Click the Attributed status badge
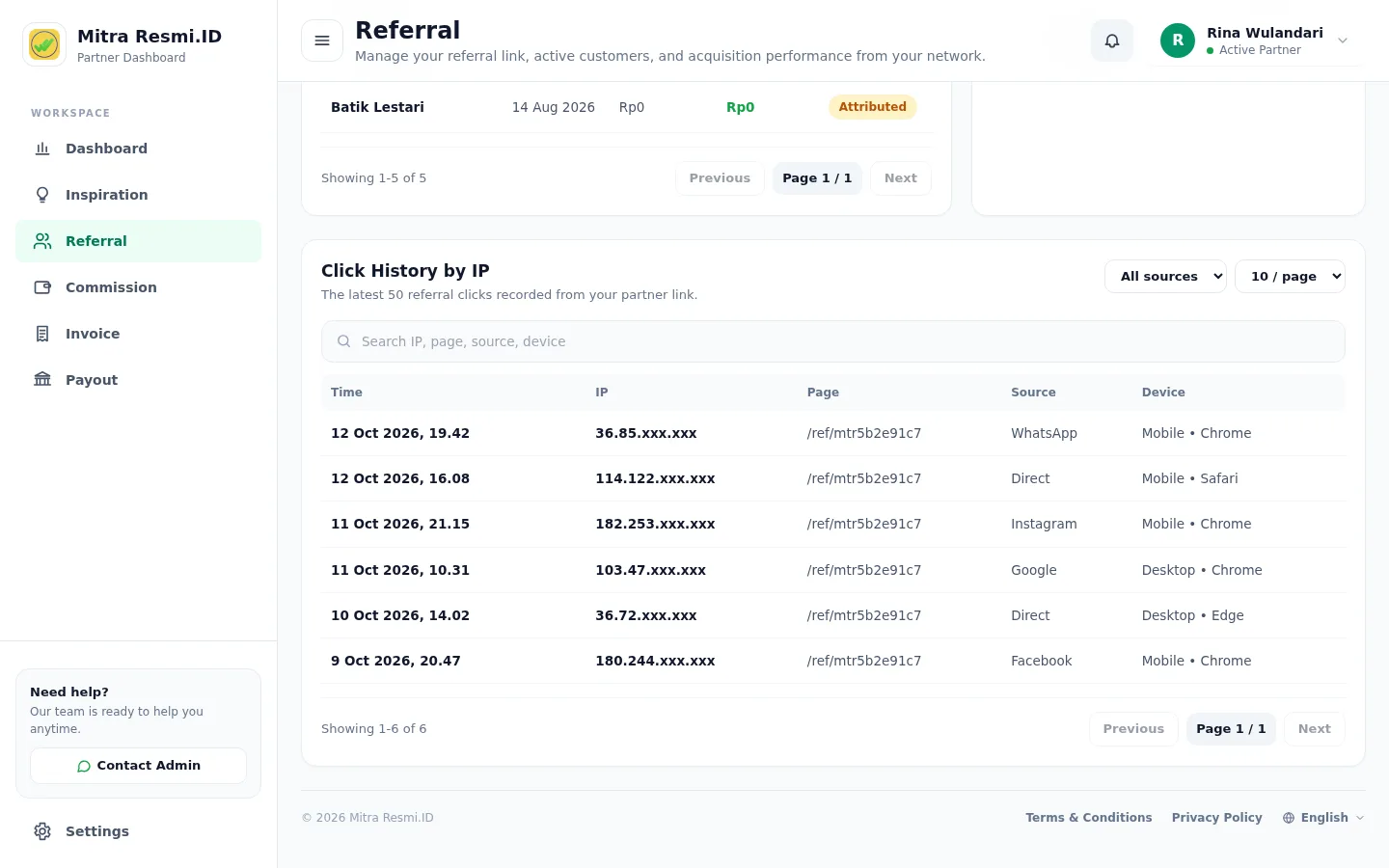1389x868 pixels. [x=872, y=107]
